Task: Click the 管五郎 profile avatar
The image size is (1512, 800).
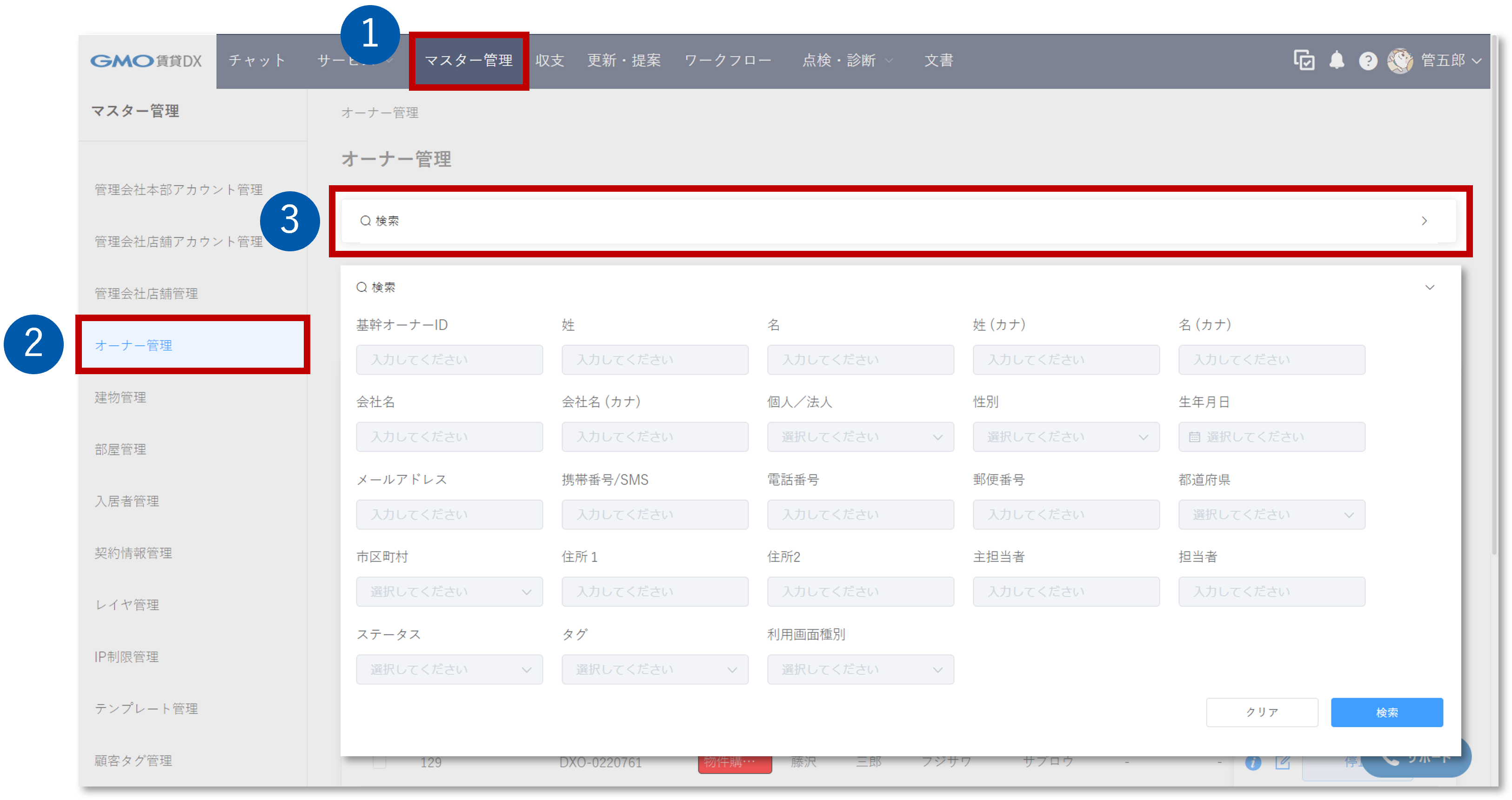Action: click(1400, 61)
